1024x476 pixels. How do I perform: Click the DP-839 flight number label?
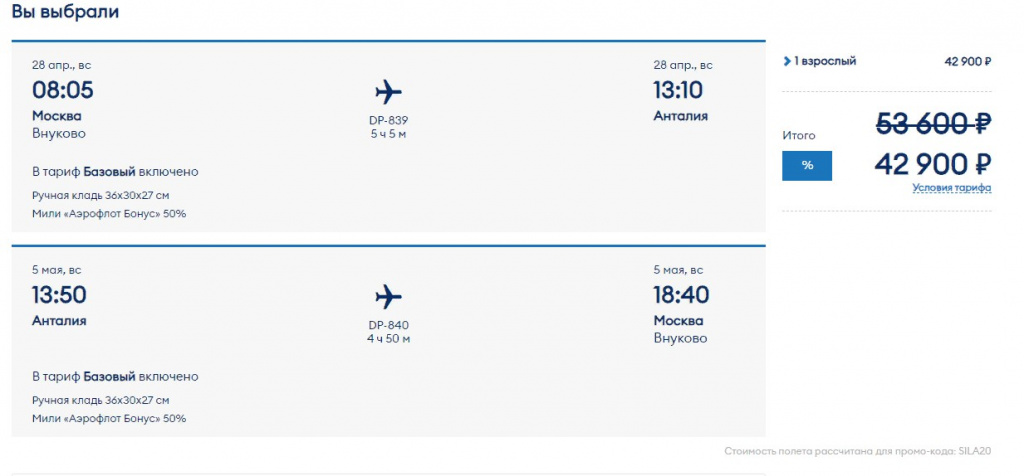click(x=388, y=120)
